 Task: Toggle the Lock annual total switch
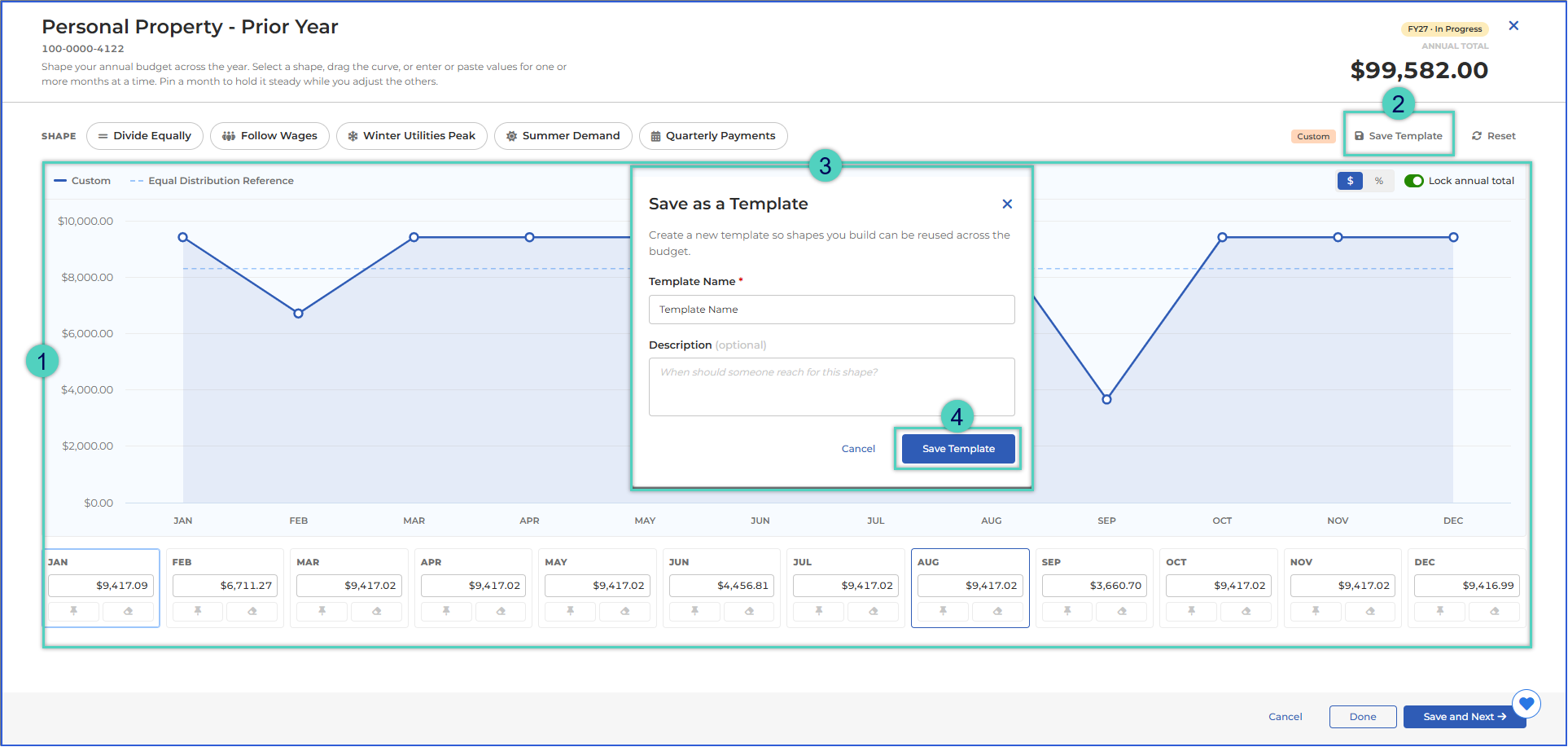[1414, 181]
